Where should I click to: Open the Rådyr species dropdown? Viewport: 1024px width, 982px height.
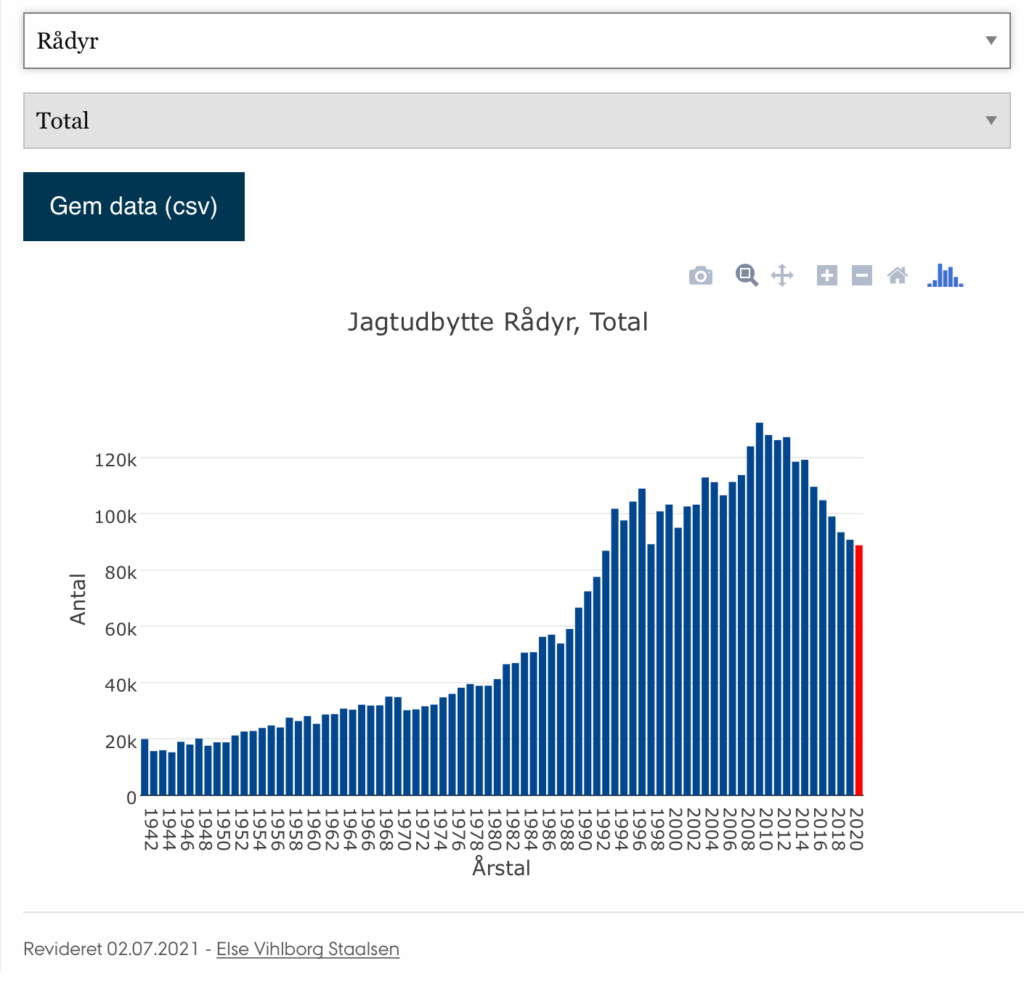516,41
